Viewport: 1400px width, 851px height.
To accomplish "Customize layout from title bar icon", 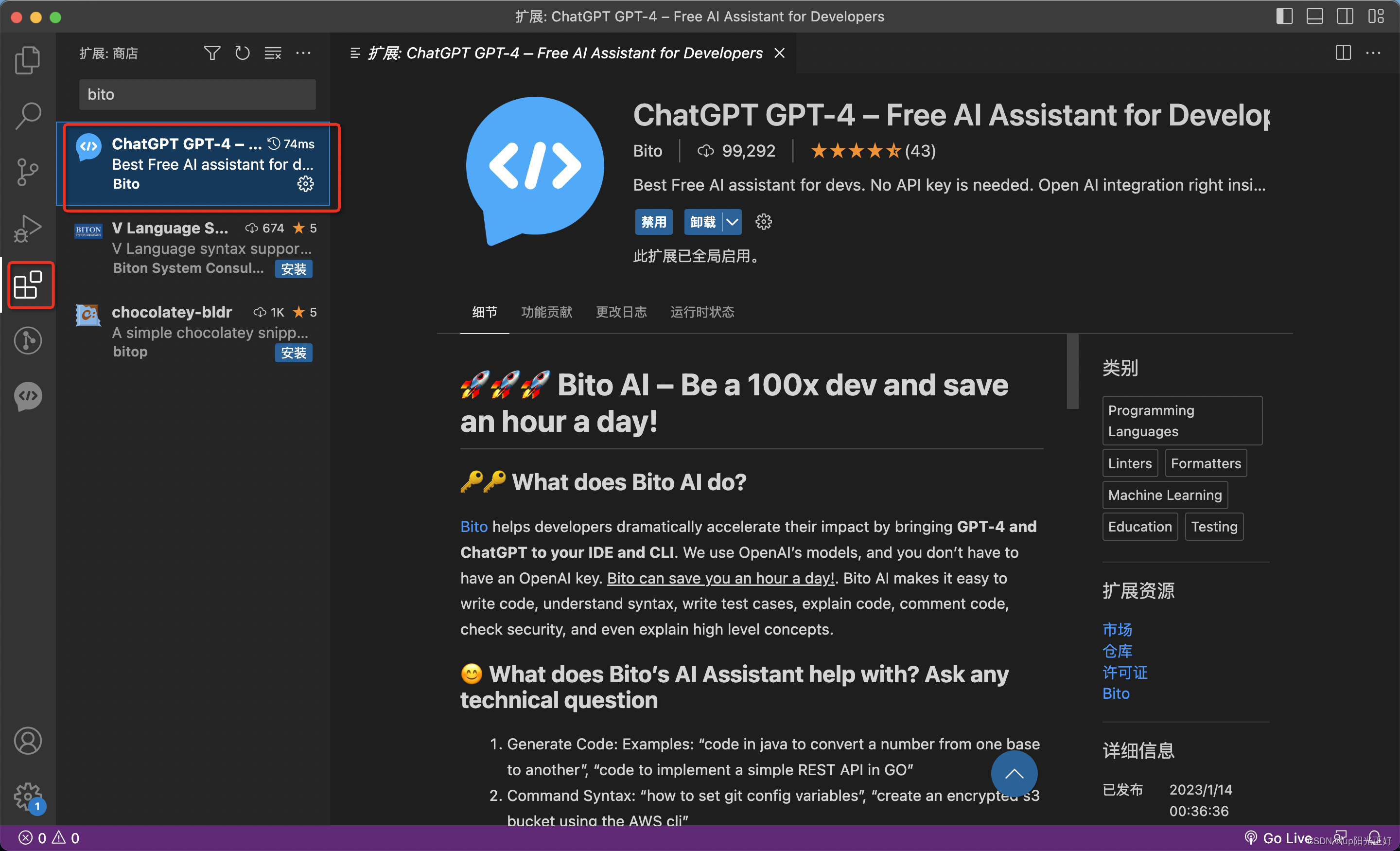I will [x=1376, y=16].
